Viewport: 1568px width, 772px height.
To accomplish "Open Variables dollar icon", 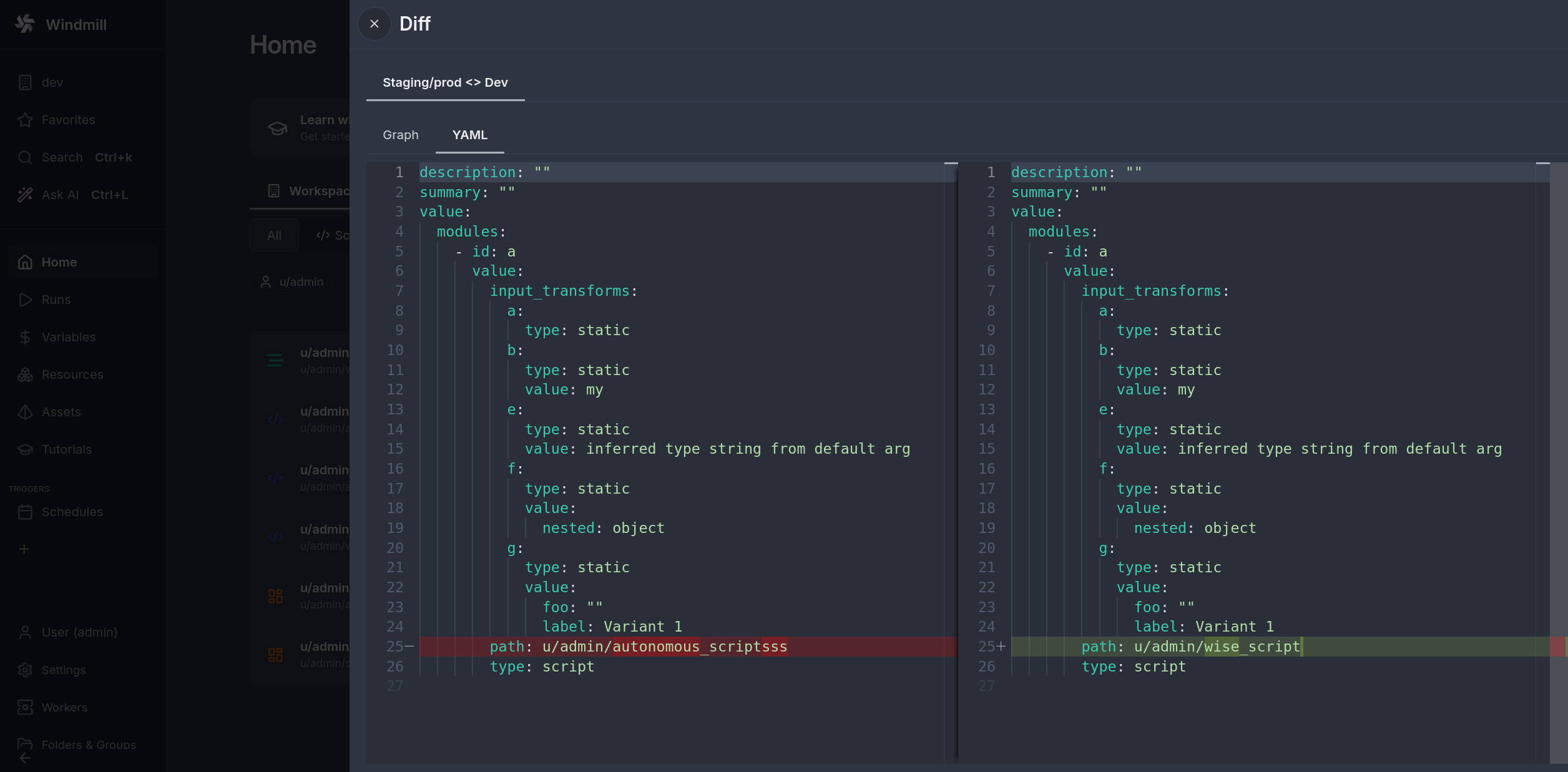I will pyautogui.click(x=25, y=337).
